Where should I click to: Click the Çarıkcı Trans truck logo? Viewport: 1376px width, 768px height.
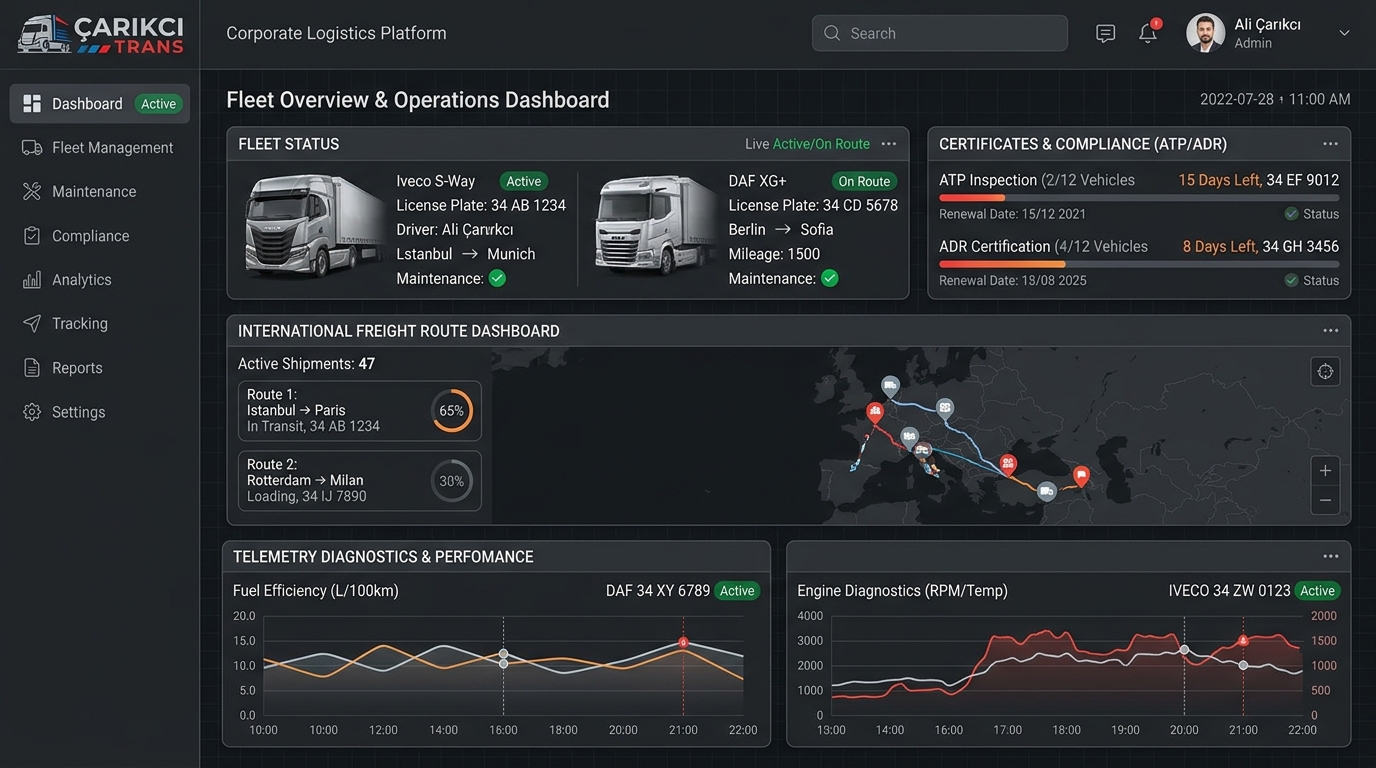[101, 34]
